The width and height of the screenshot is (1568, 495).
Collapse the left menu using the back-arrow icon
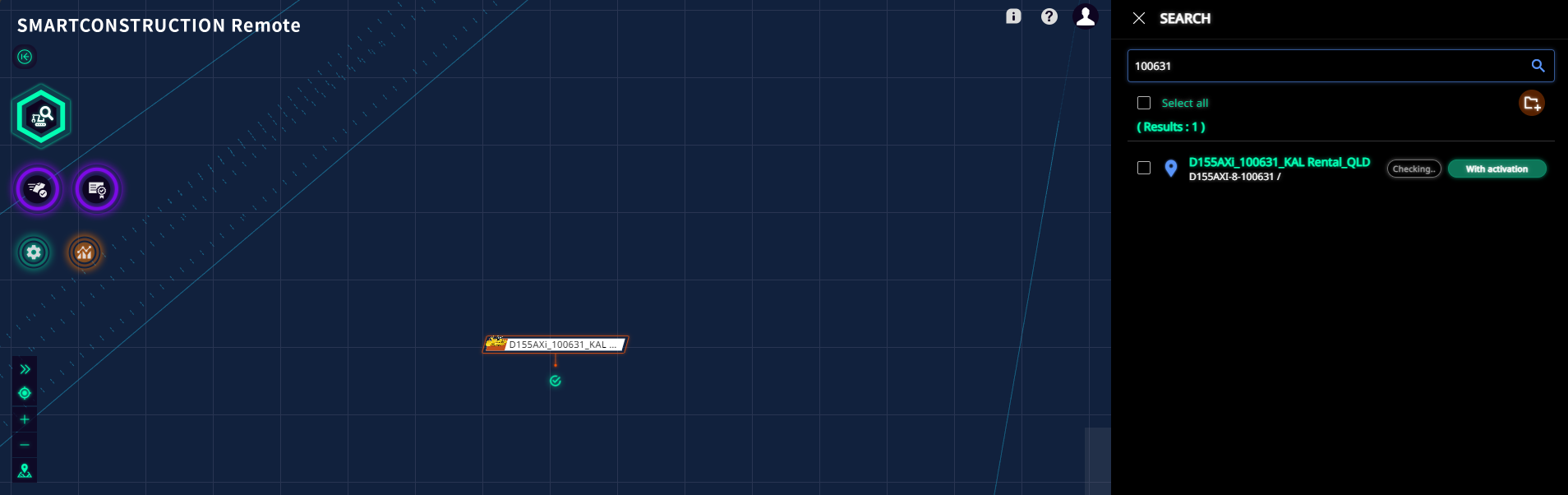(x=25, y=57)
